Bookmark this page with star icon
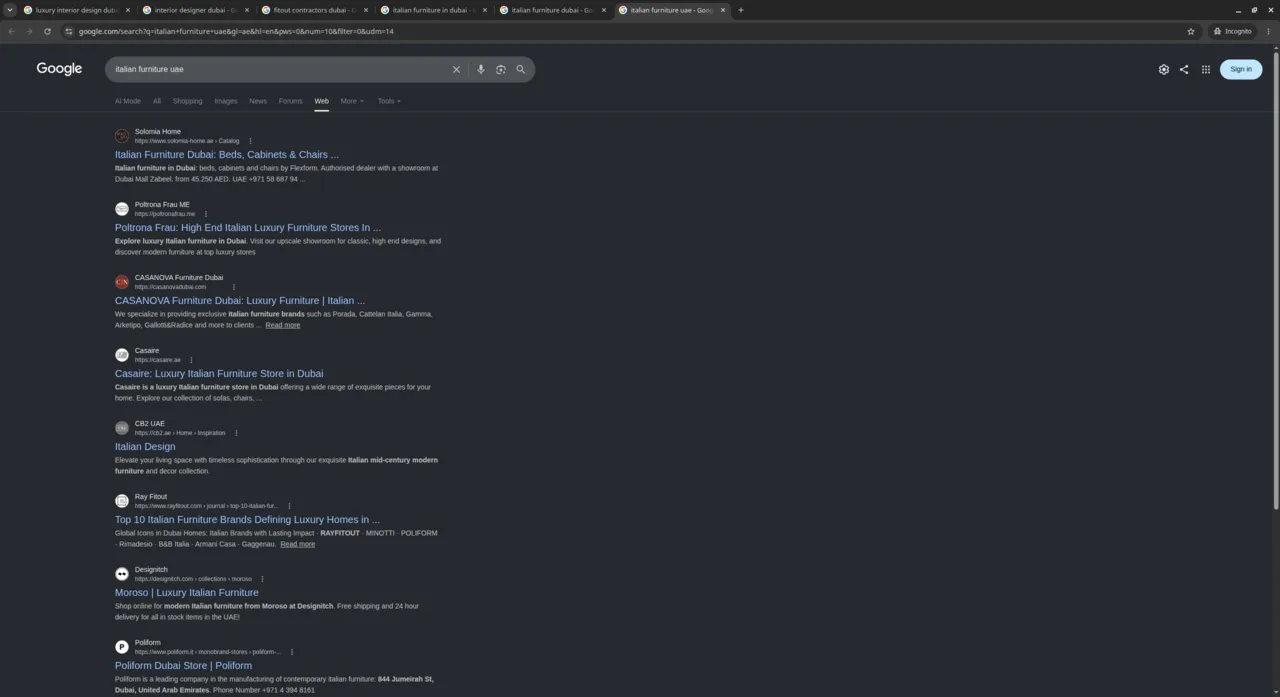Image resolution: width=1280 pixels, height=697 pixels. pos(1191,31)
